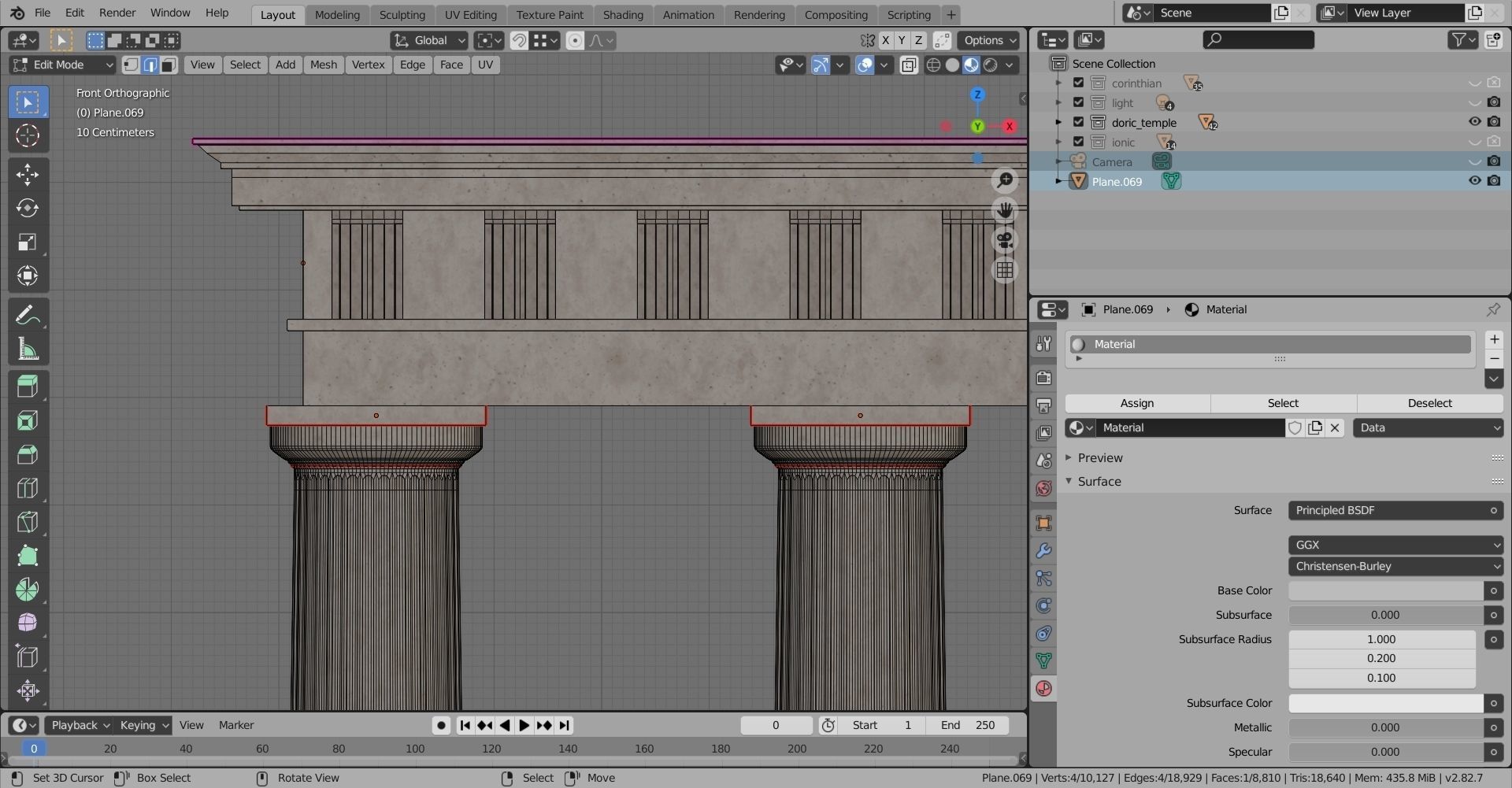
Task: Click the Deselect material button
Action: point(1429,403)
